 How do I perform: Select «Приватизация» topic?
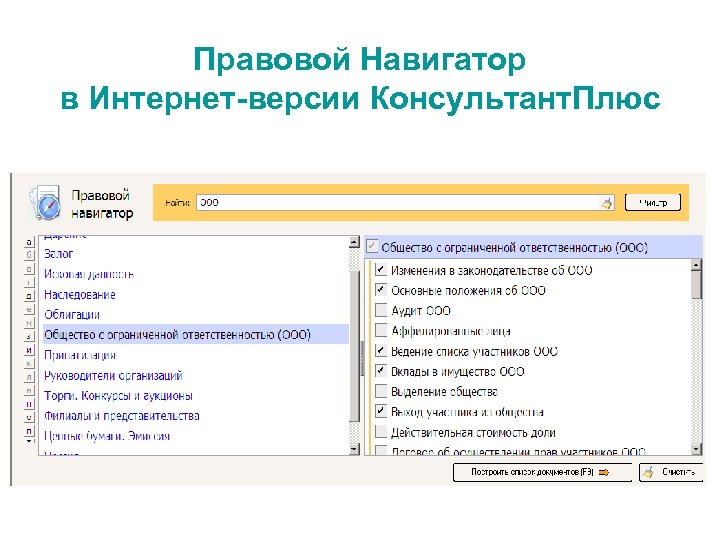point(80,355)
